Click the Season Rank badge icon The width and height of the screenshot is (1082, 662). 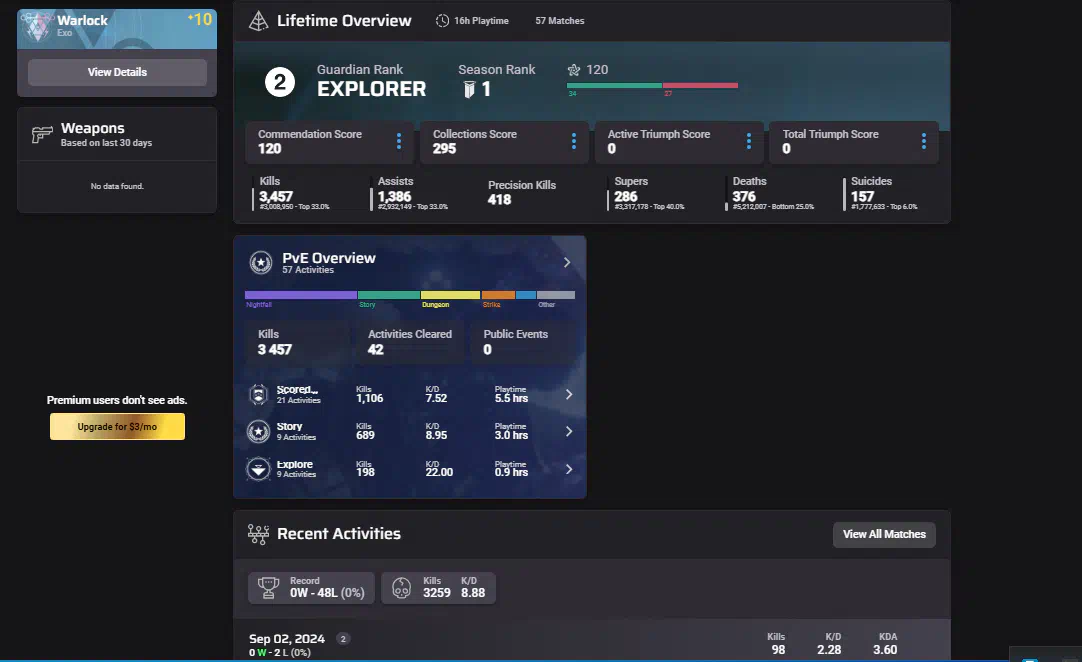pos(468,90)
